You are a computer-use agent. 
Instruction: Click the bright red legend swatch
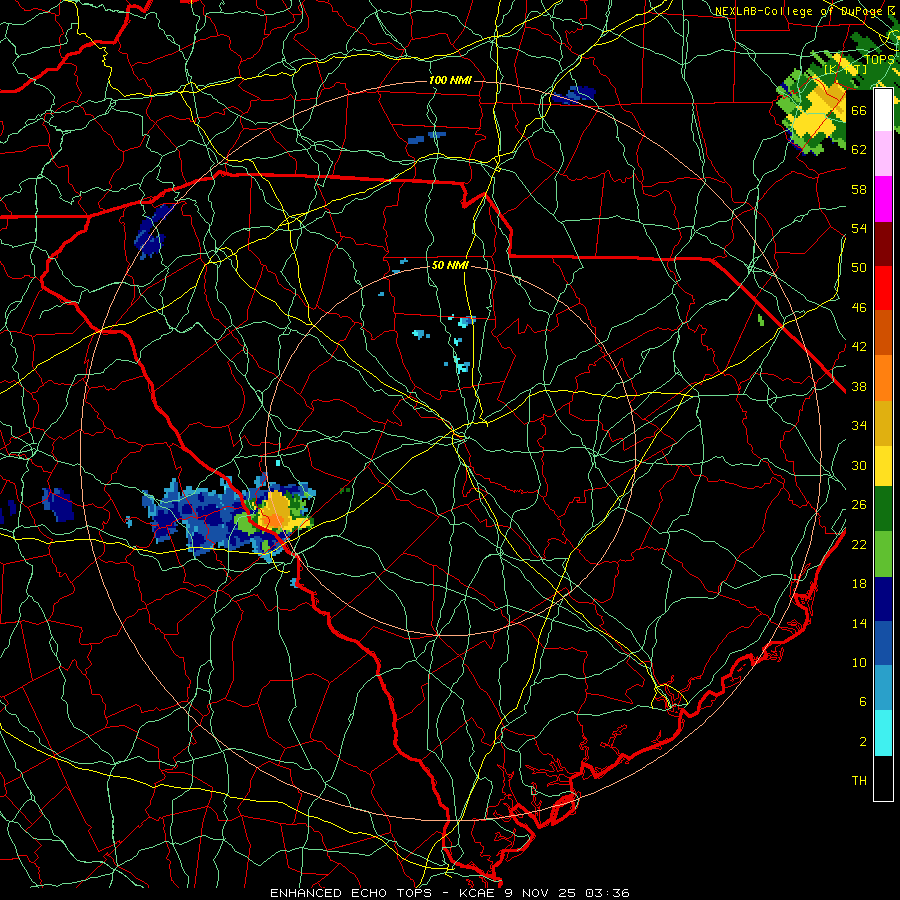pyautogui.click(x=883, y=288)
